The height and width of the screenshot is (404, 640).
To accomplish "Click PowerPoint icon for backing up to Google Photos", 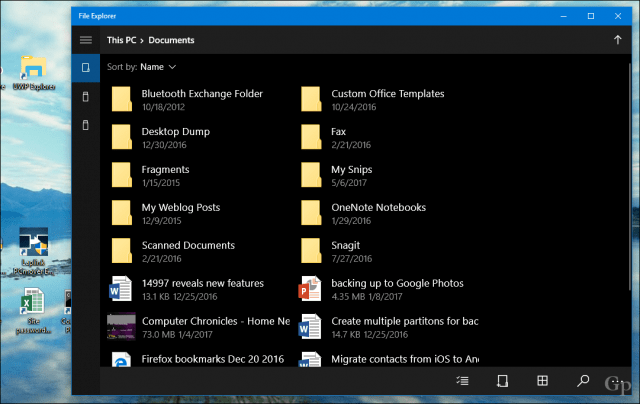I will click(310, 289).
